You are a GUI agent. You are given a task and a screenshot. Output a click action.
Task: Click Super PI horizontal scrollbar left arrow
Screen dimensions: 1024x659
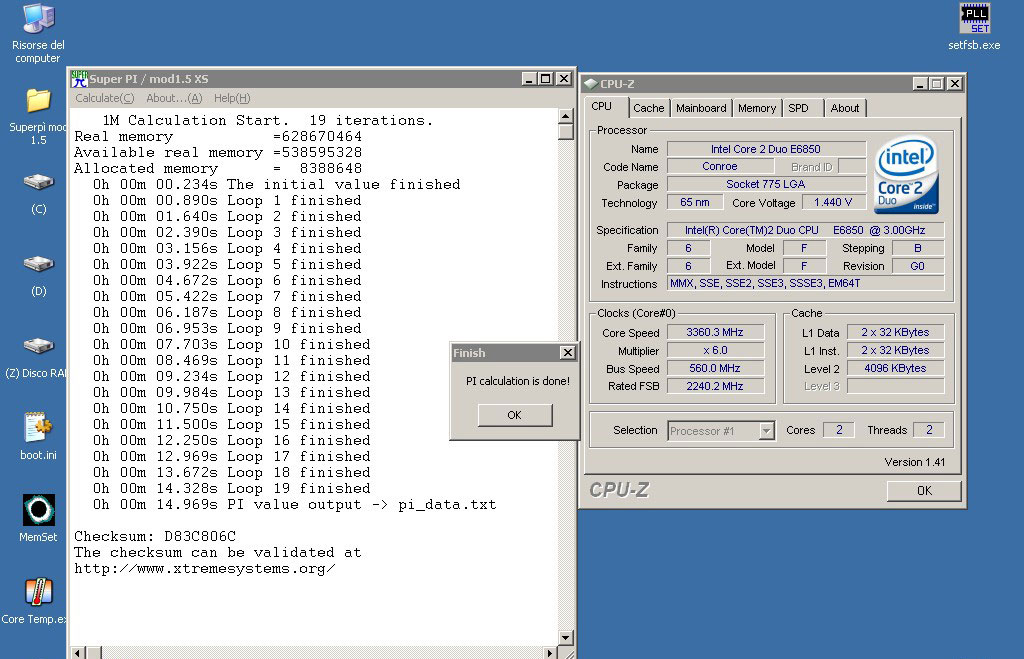[x=78, y=652]
